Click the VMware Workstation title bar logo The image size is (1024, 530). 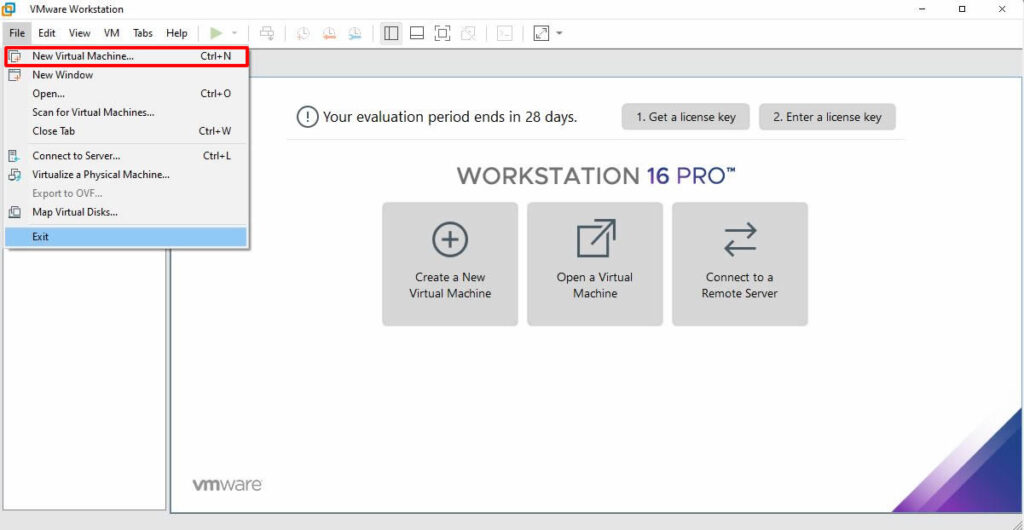pos(9,9)
